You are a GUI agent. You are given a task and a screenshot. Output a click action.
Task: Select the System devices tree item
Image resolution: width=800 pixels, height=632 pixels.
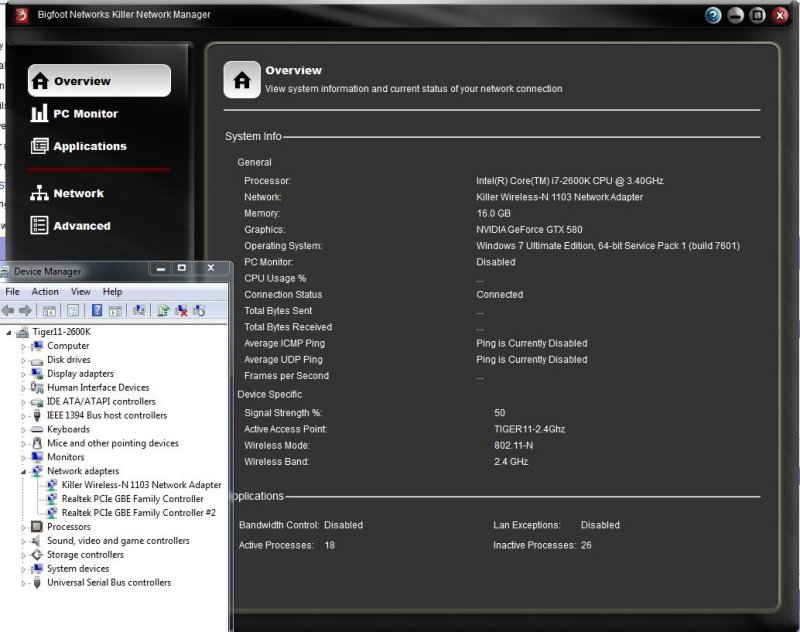78,568
